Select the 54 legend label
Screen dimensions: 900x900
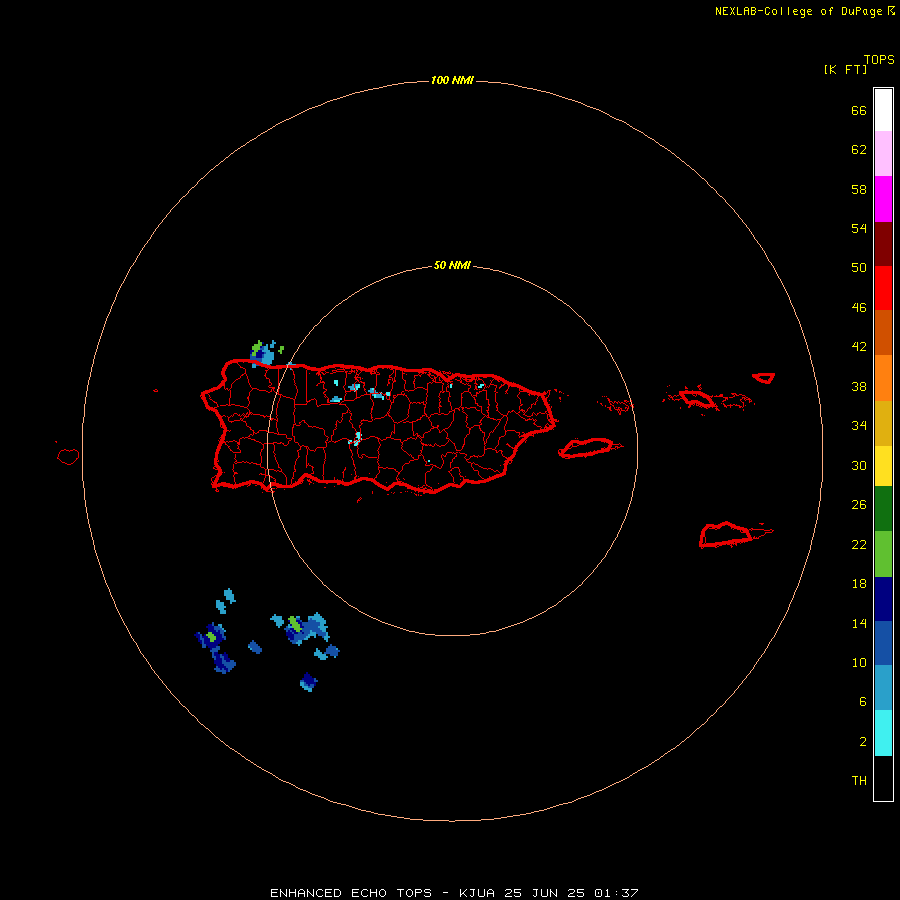tap(859, 228)
